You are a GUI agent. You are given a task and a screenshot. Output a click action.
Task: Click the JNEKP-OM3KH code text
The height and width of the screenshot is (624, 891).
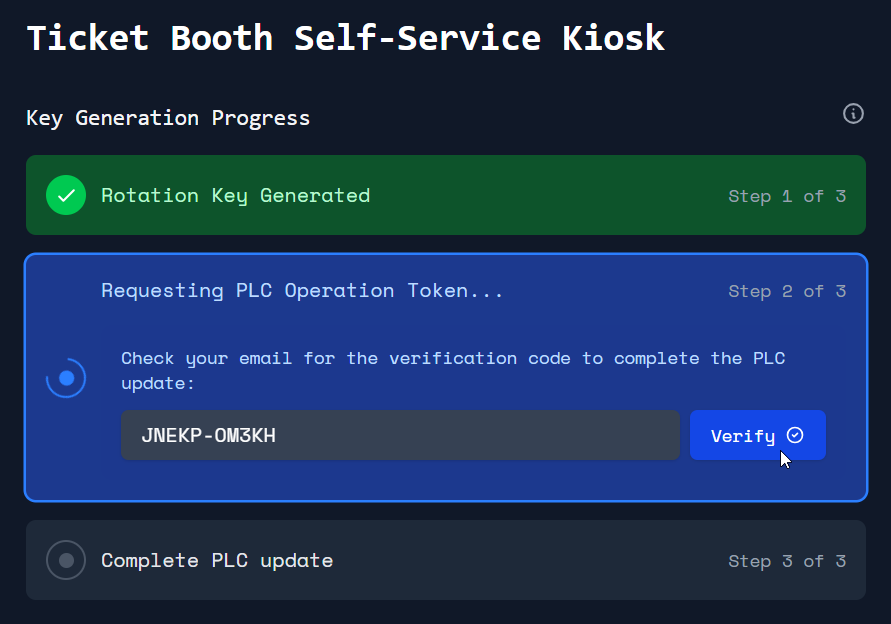pos(208,436)
